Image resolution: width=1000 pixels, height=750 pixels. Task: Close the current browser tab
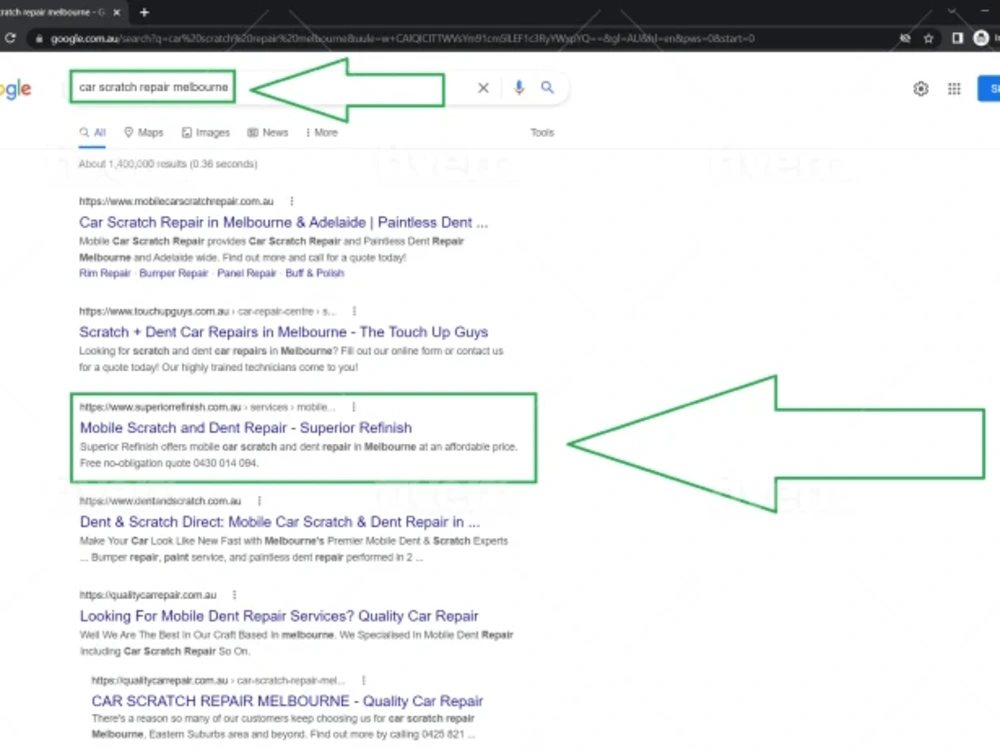(117, 12)
